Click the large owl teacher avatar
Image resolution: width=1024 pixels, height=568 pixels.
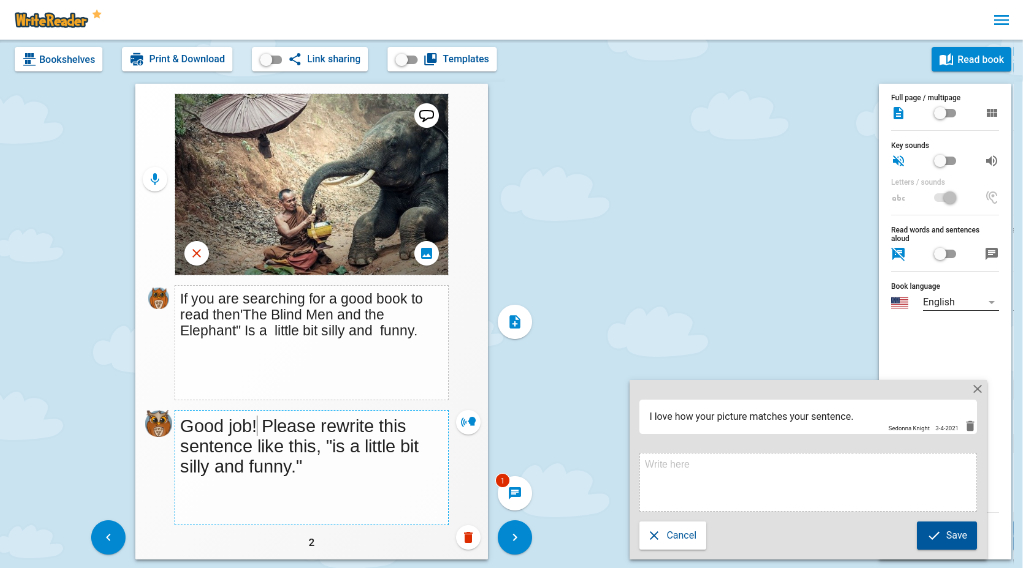coord(158,424)
